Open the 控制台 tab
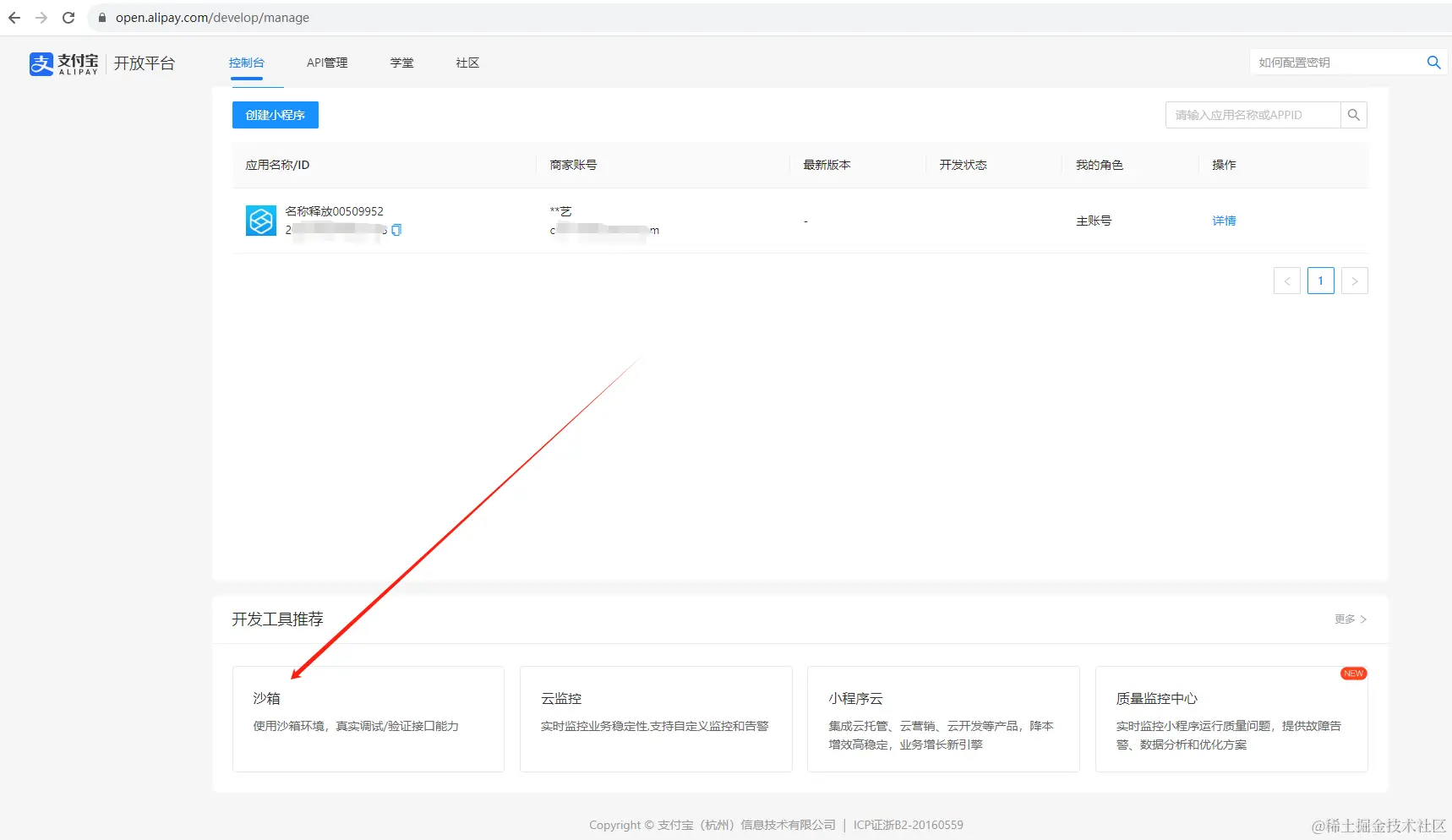The image size is (1452, 840). coord(247,63)
